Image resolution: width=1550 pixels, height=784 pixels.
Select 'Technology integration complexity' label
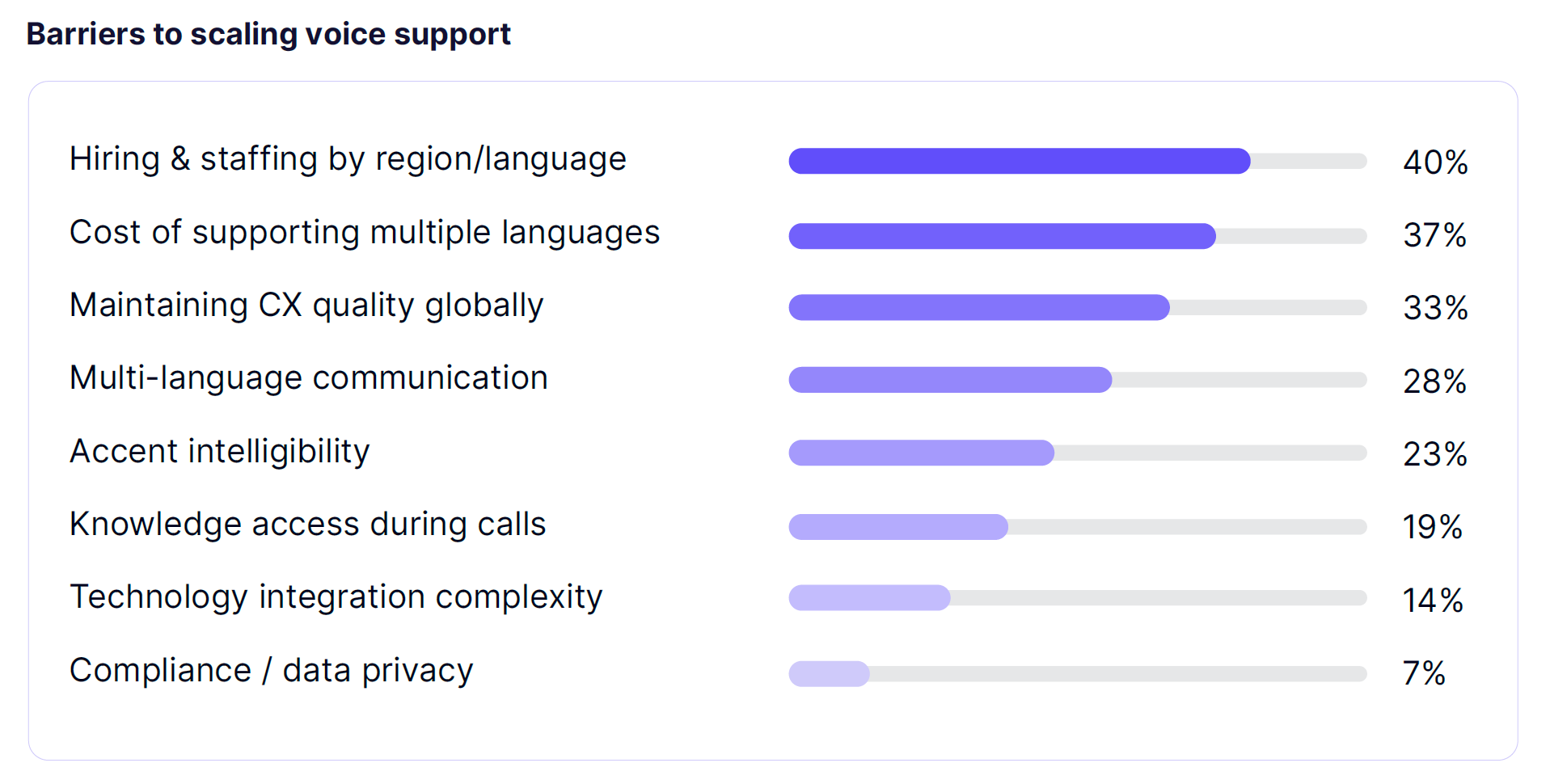pyautogui.click(x=336, y=598)
